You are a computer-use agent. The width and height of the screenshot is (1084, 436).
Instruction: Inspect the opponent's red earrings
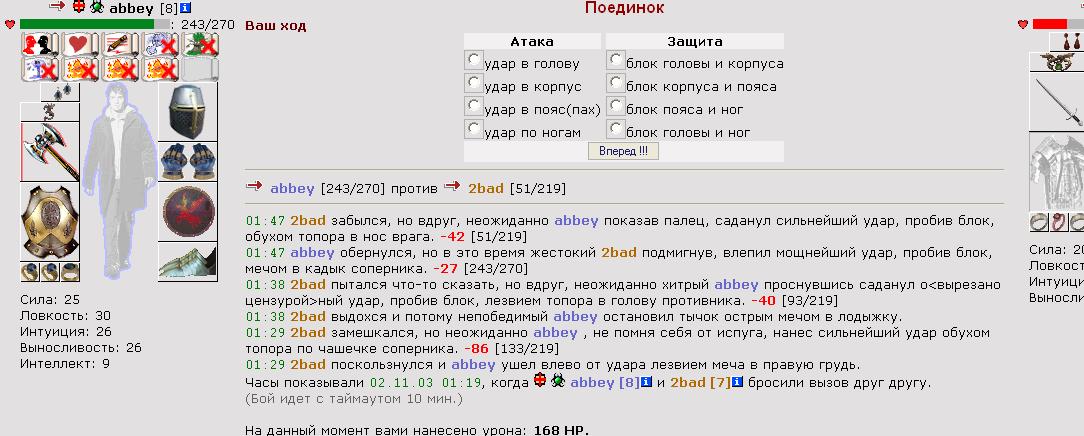pos(1067,41)
